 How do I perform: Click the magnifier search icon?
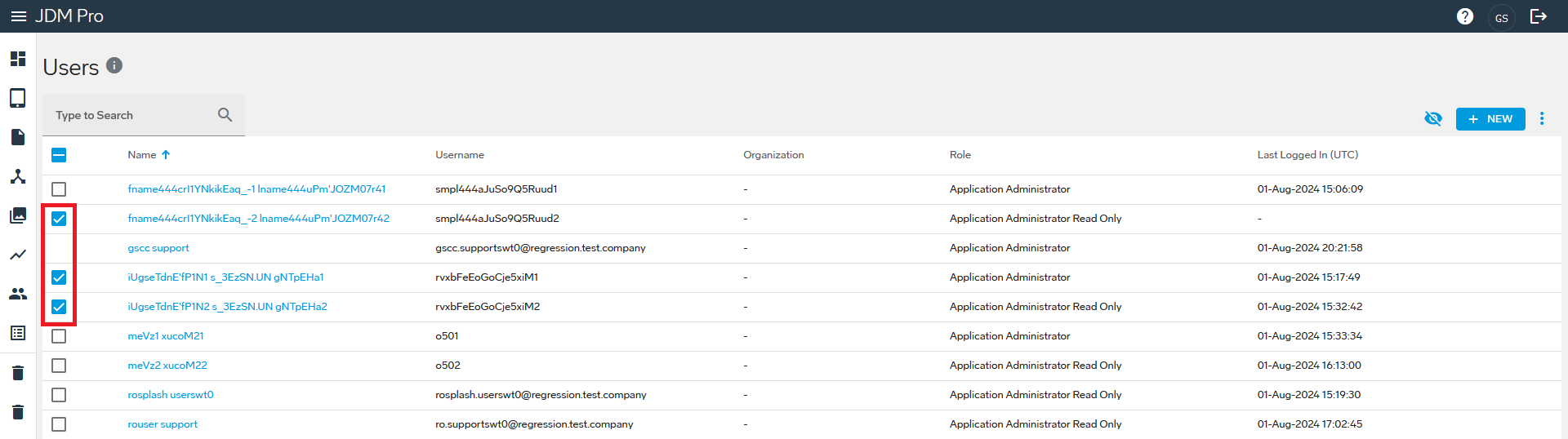(225, 115)
